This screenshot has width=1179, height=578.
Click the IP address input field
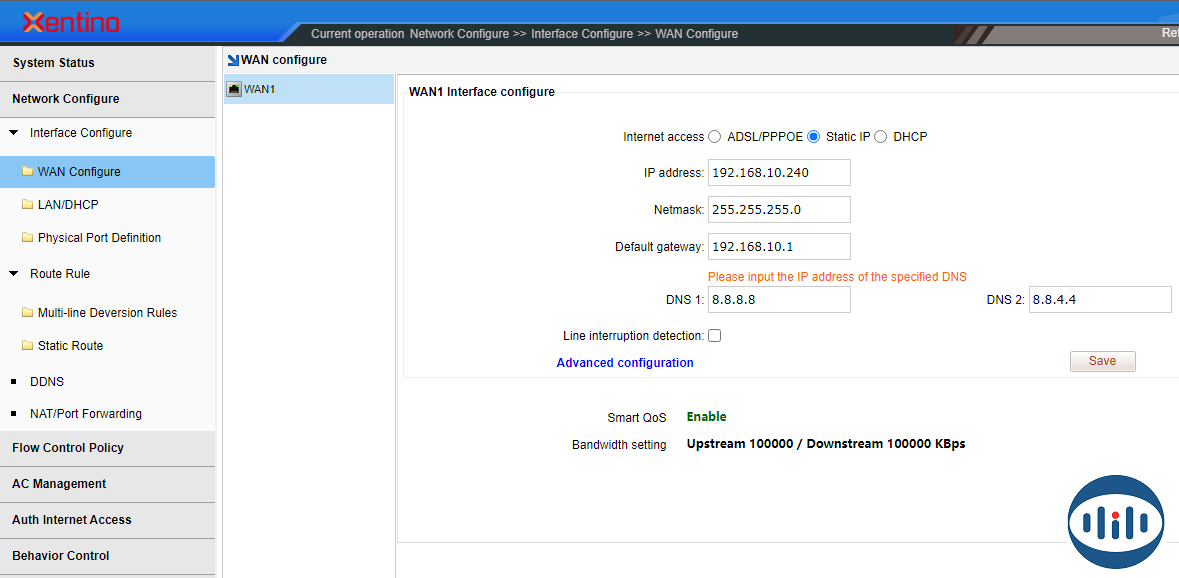pyautogui.click(x=779, y=173)
